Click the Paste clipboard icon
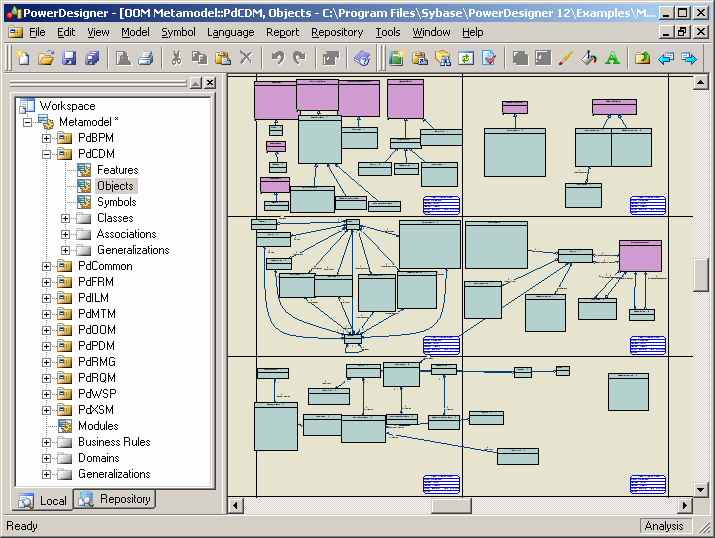Image resolution: width=715 pixels, height=538 pixels. pos(223,58)
